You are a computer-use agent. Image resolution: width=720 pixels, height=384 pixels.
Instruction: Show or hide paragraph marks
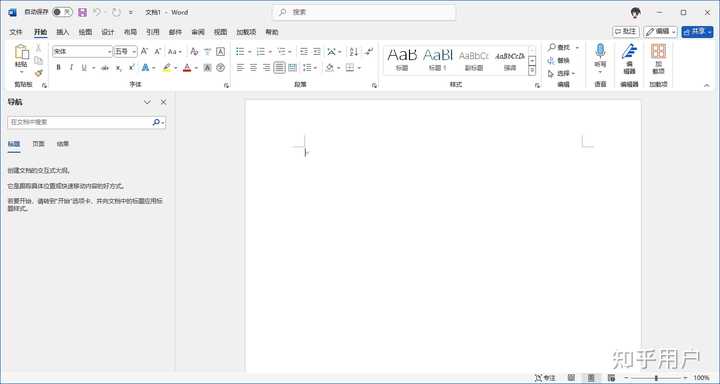[369, 51]
